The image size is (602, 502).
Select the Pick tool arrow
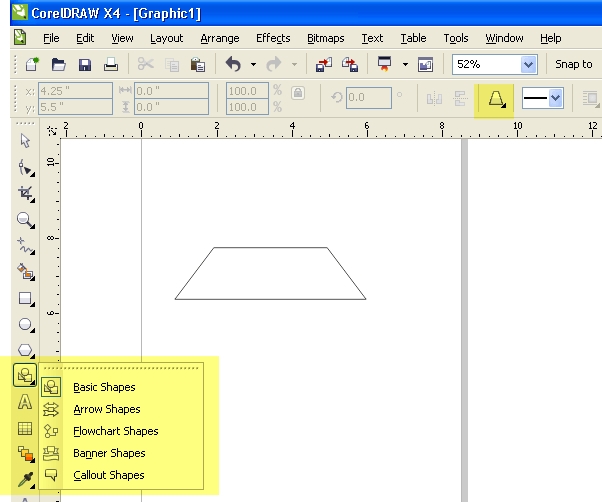pos(25,141)
